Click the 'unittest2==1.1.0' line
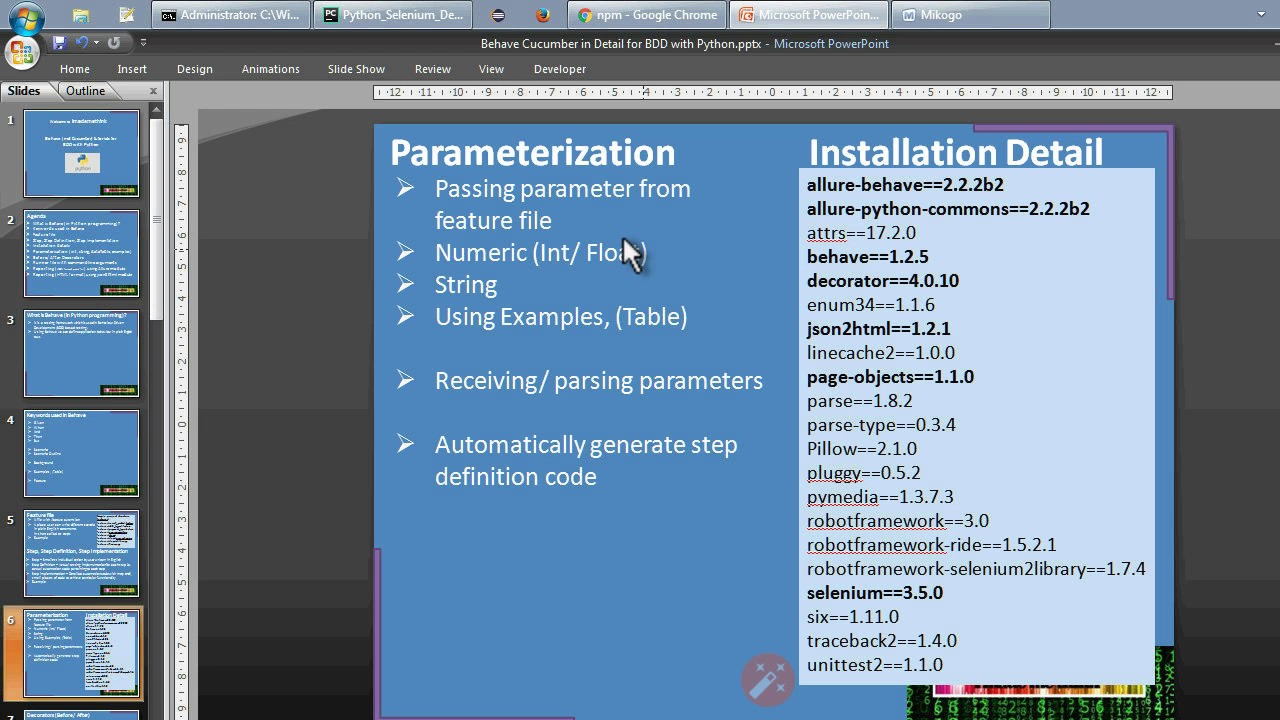Screen dimensions: 1280x720 [875, 665]
